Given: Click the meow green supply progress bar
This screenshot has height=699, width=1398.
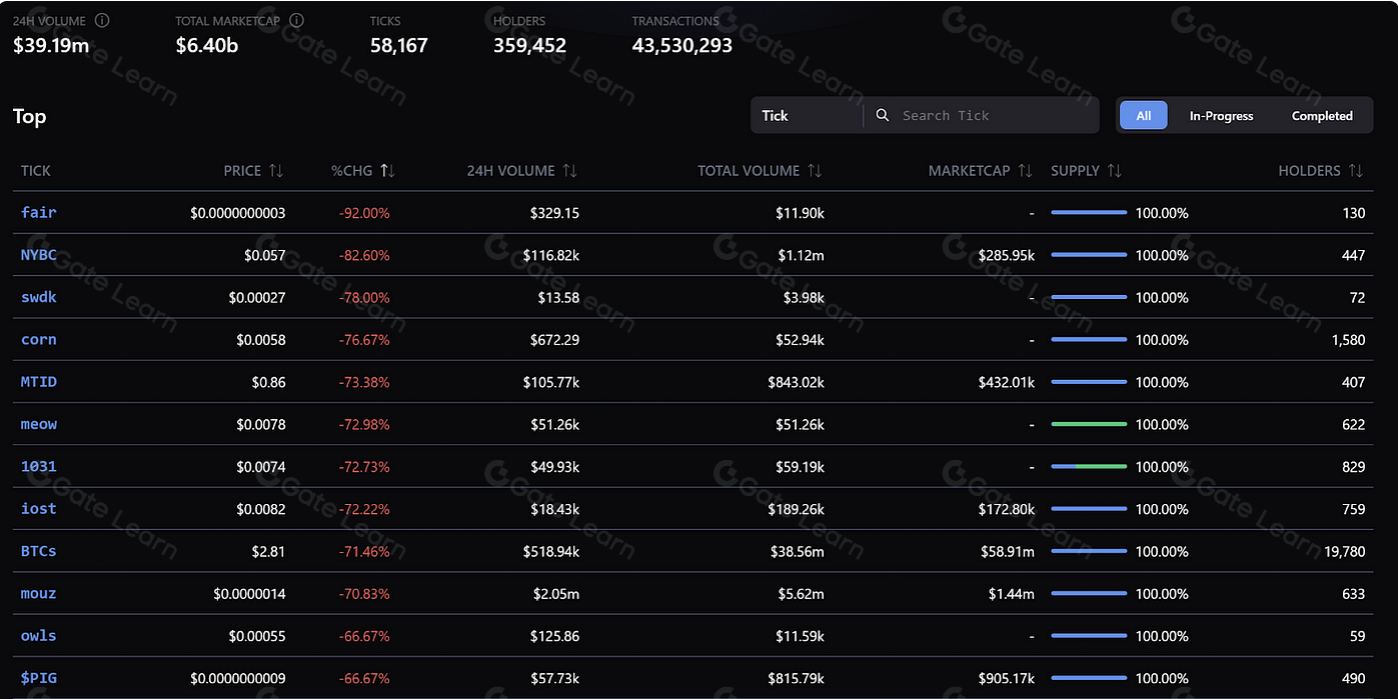Looking at the screenshot, I should coord(1088,424).
